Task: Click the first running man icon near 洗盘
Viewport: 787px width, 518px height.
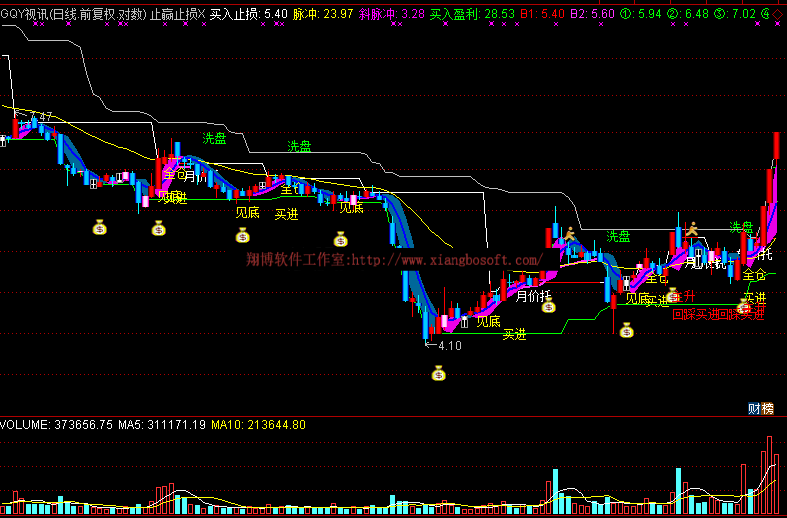Action: click(x=569, y=236)
